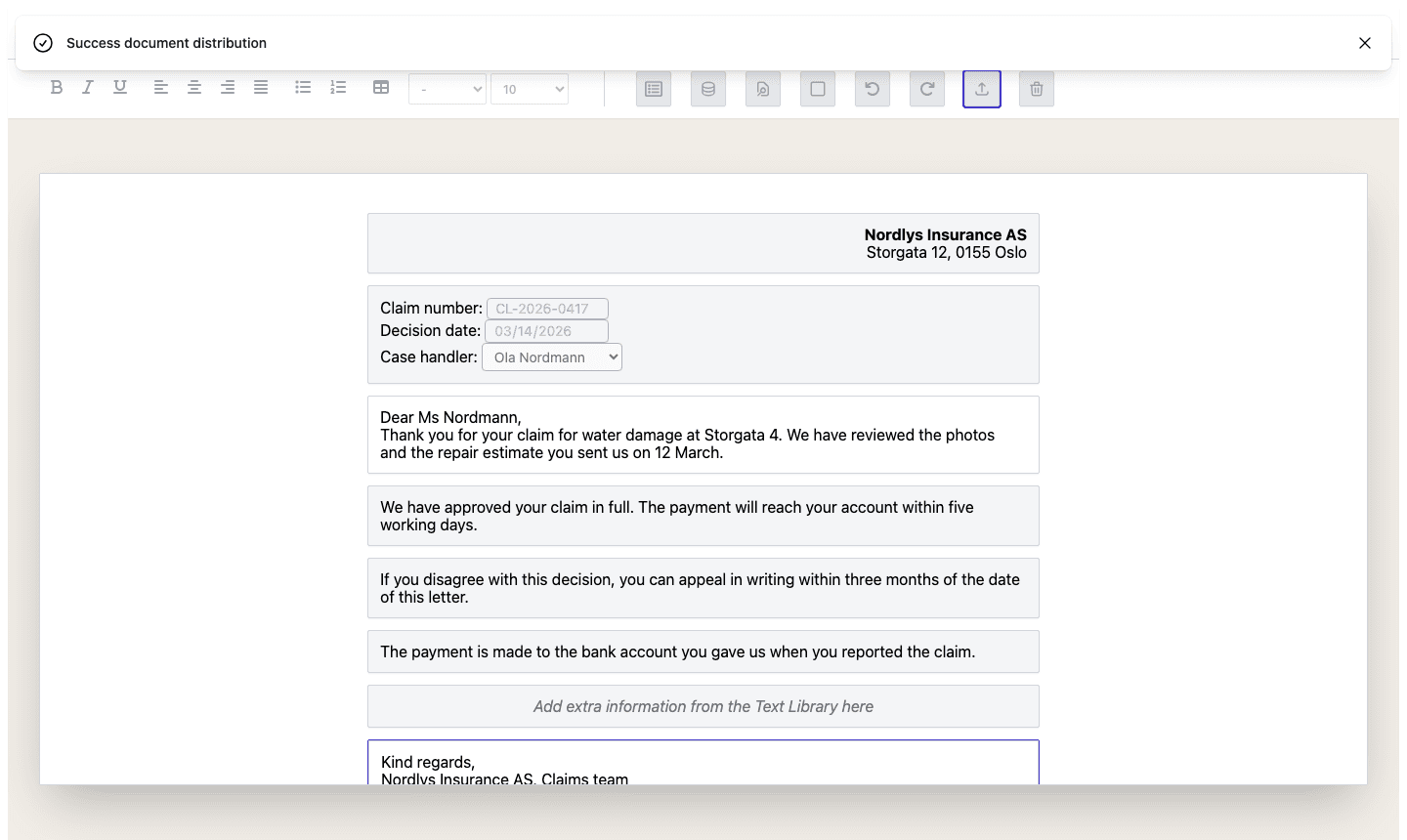Align text left
This screenshot has height=840, width=1407.
(x=161, y=87)
